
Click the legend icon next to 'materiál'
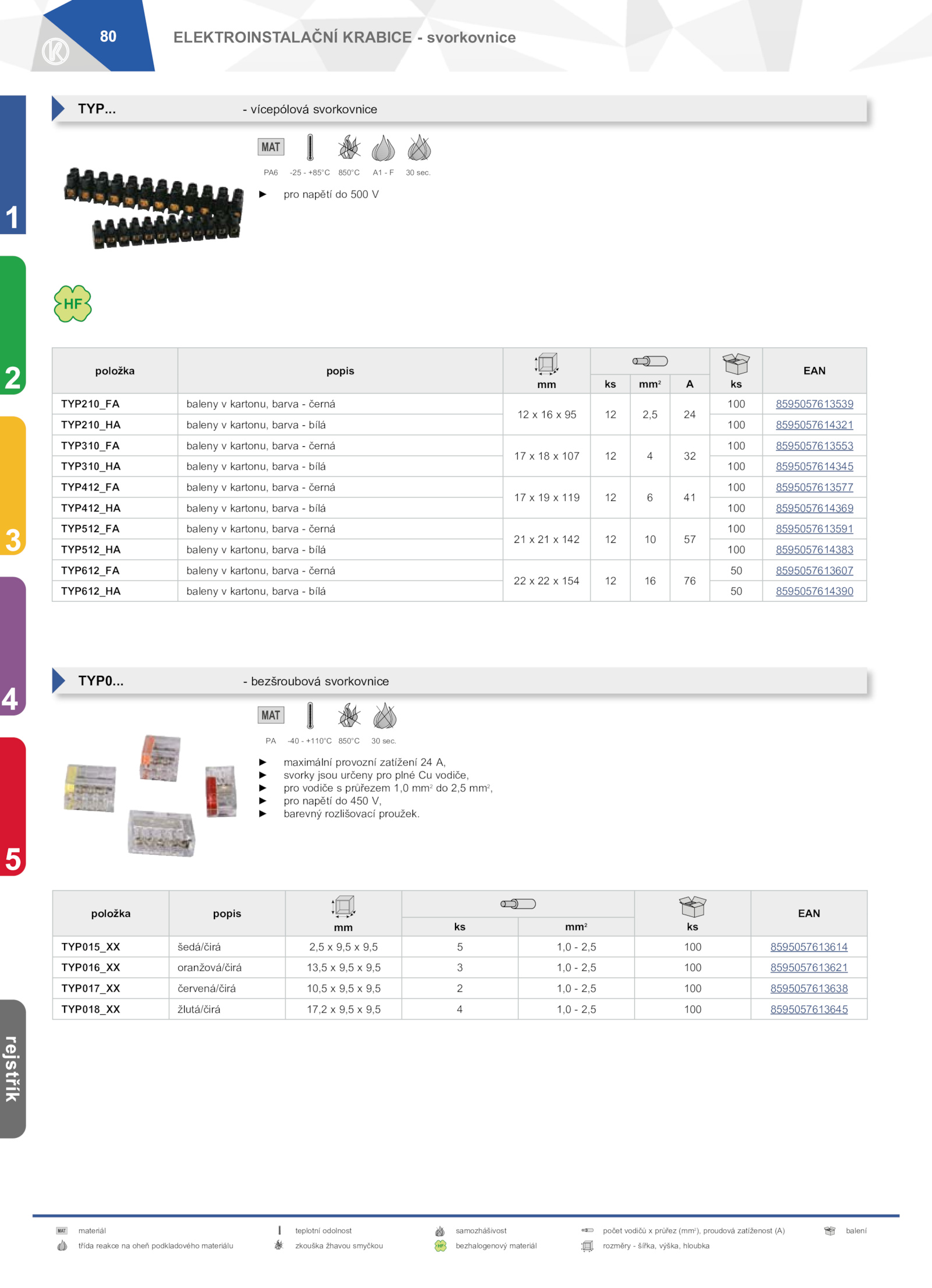tap(62, 1231)
